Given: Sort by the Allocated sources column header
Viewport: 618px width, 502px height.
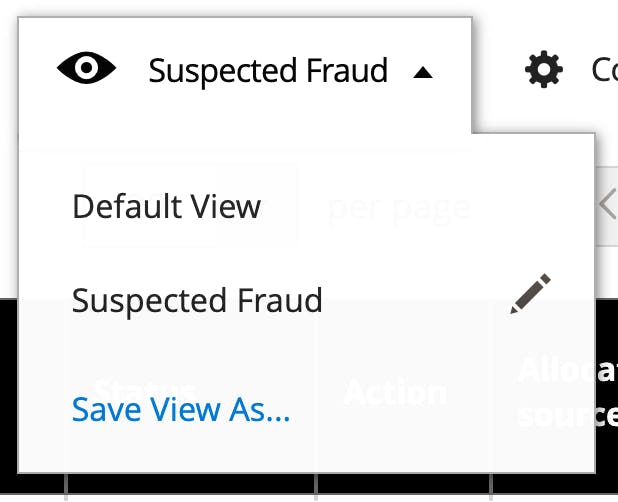Looking at the screenshot, I should (x=567, y=392).
